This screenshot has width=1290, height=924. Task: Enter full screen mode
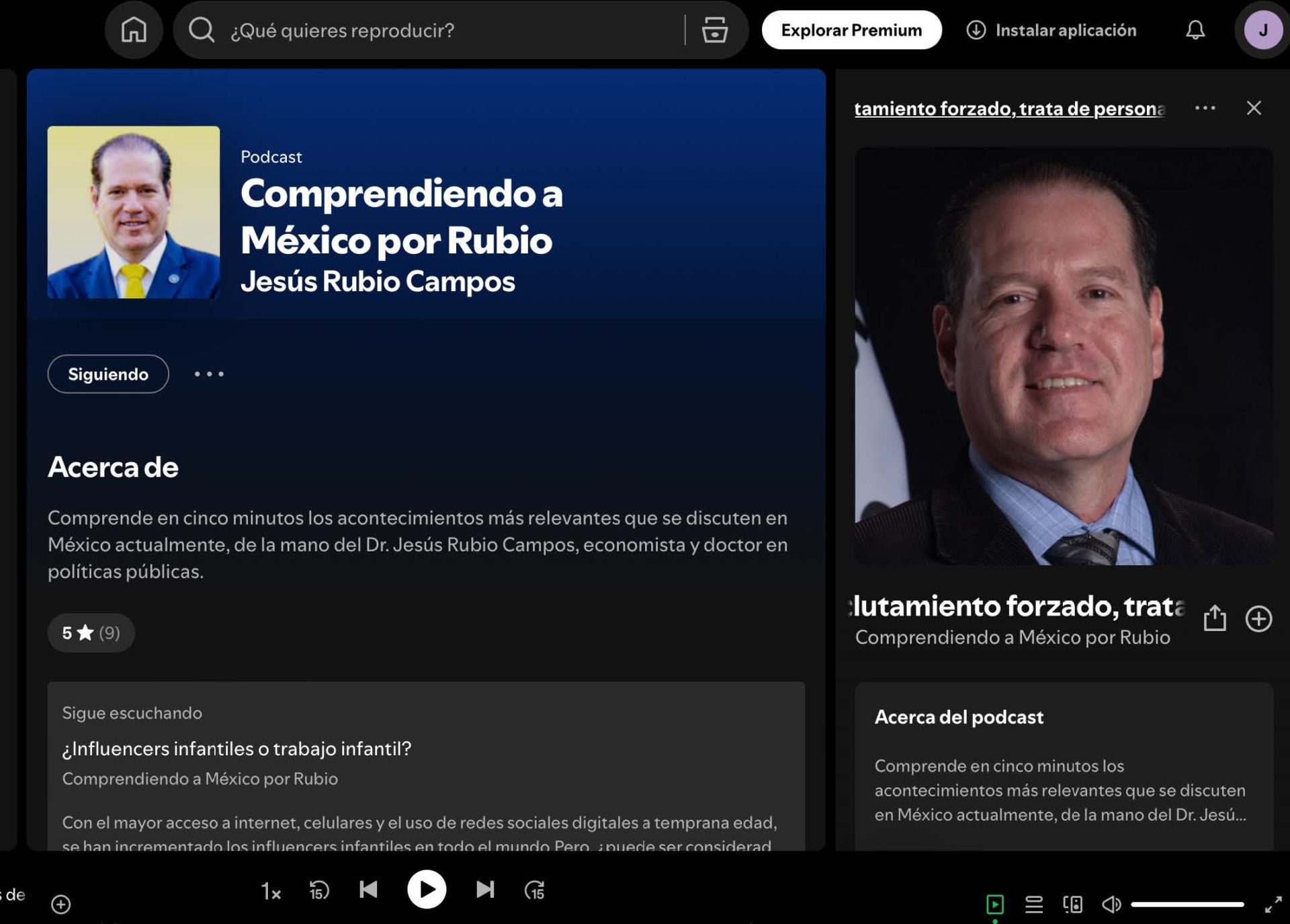[1273, 905]
